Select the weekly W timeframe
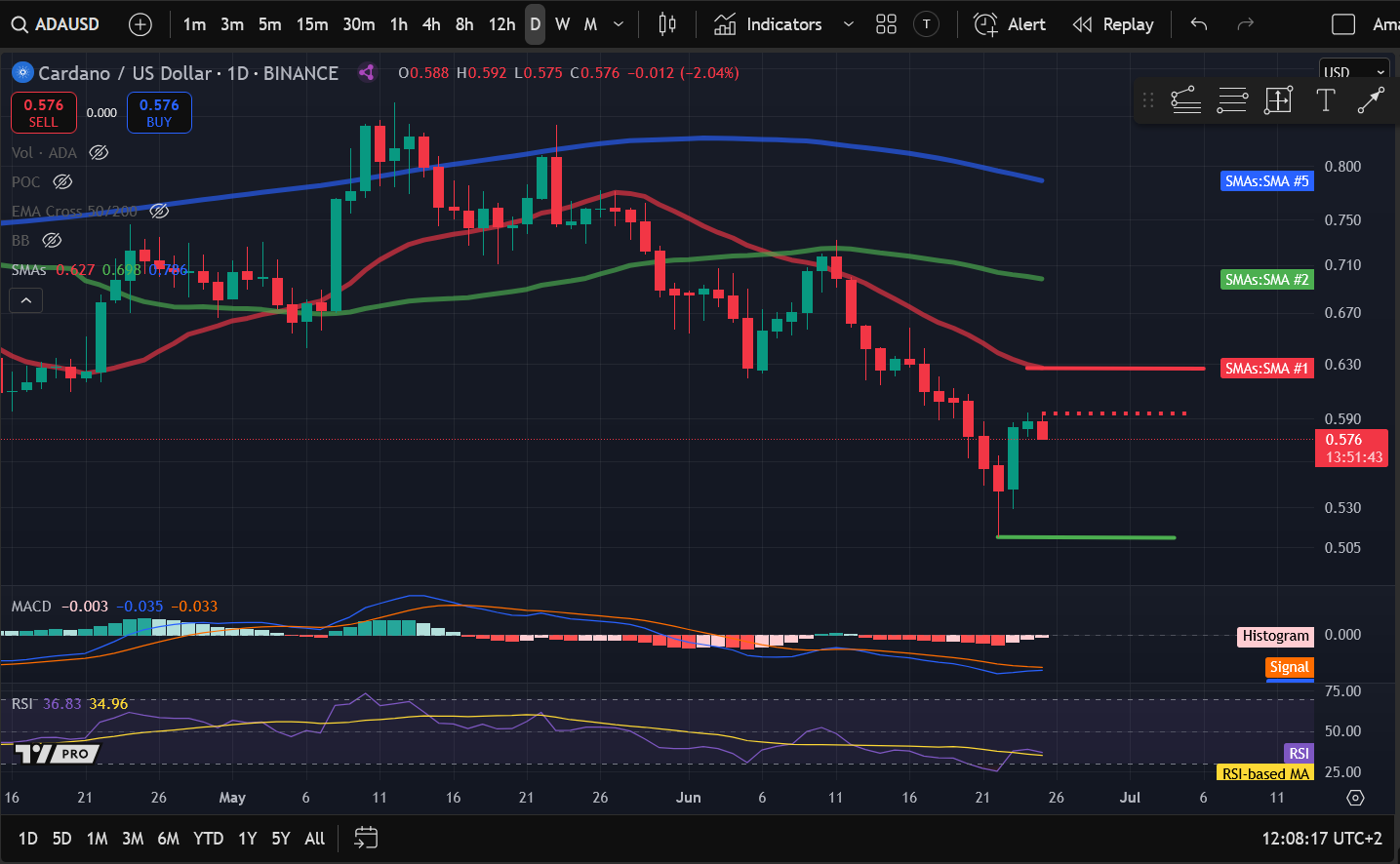The width and height of the screenshot is (1400, 864). pos(563,24)
